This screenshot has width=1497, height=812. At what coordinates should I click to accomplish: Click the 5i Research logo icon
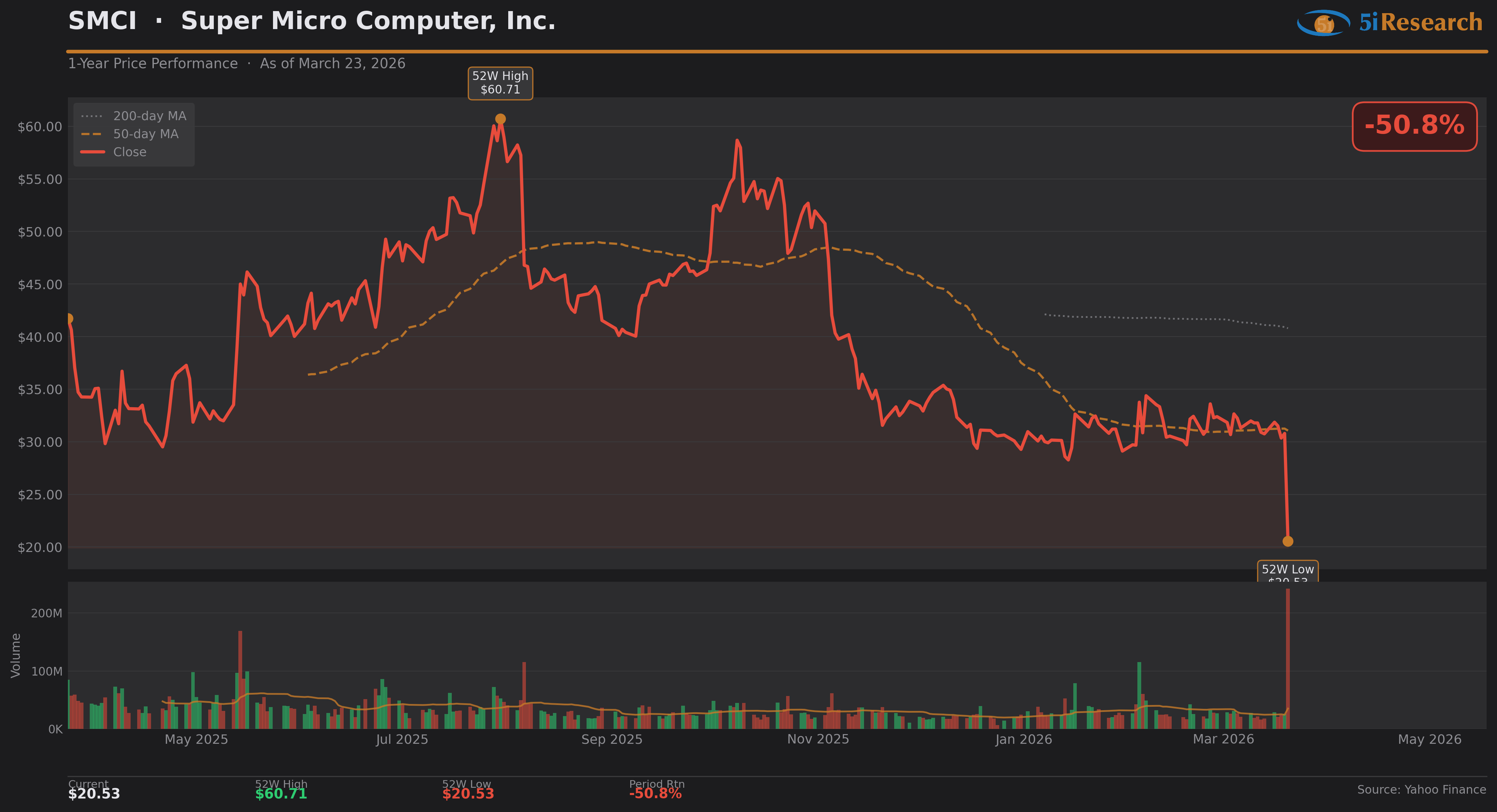point(1323,23)
